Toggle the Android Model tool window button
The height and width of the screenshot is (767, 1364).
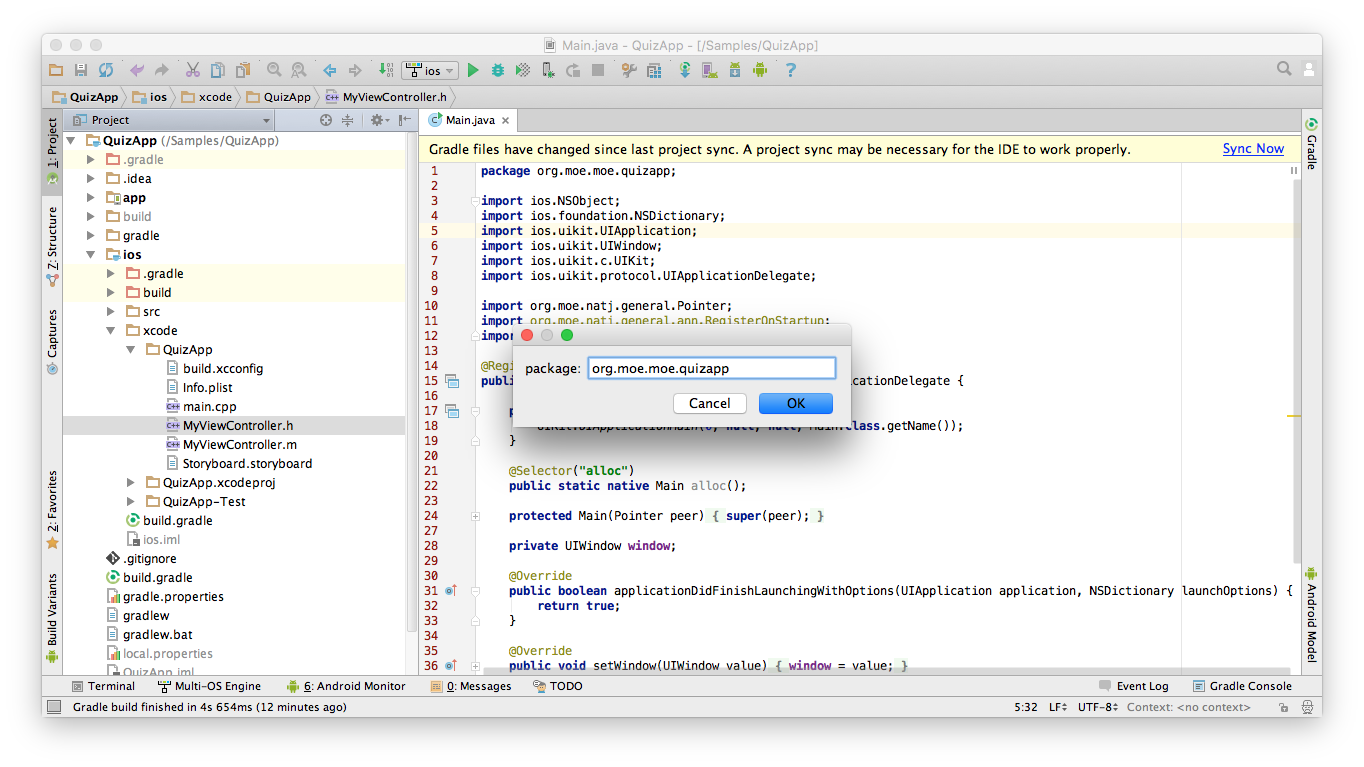1311,615
